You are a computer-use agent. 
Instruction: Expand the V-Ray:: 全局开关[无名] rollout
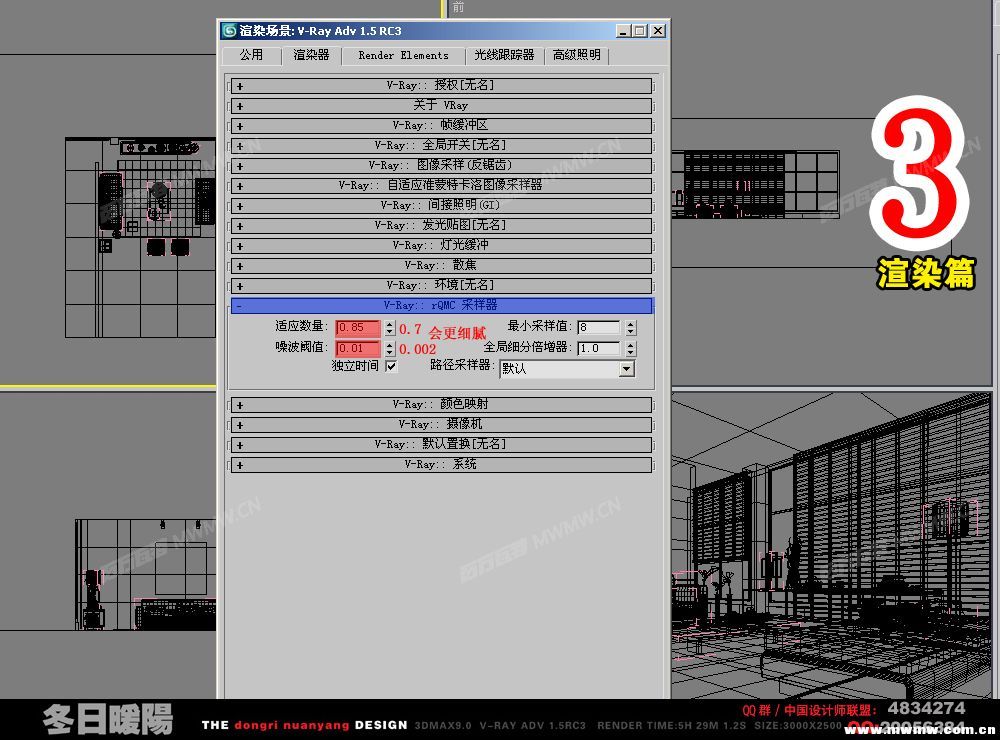tap(441, 145)
